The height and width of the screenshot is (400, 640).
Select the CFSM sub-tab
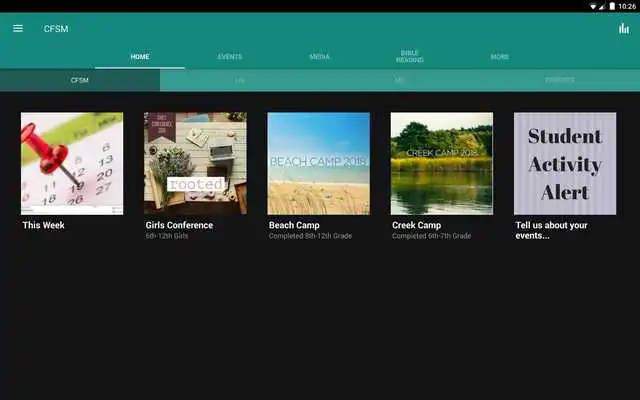pyautogui.click(x=80, y=80)
